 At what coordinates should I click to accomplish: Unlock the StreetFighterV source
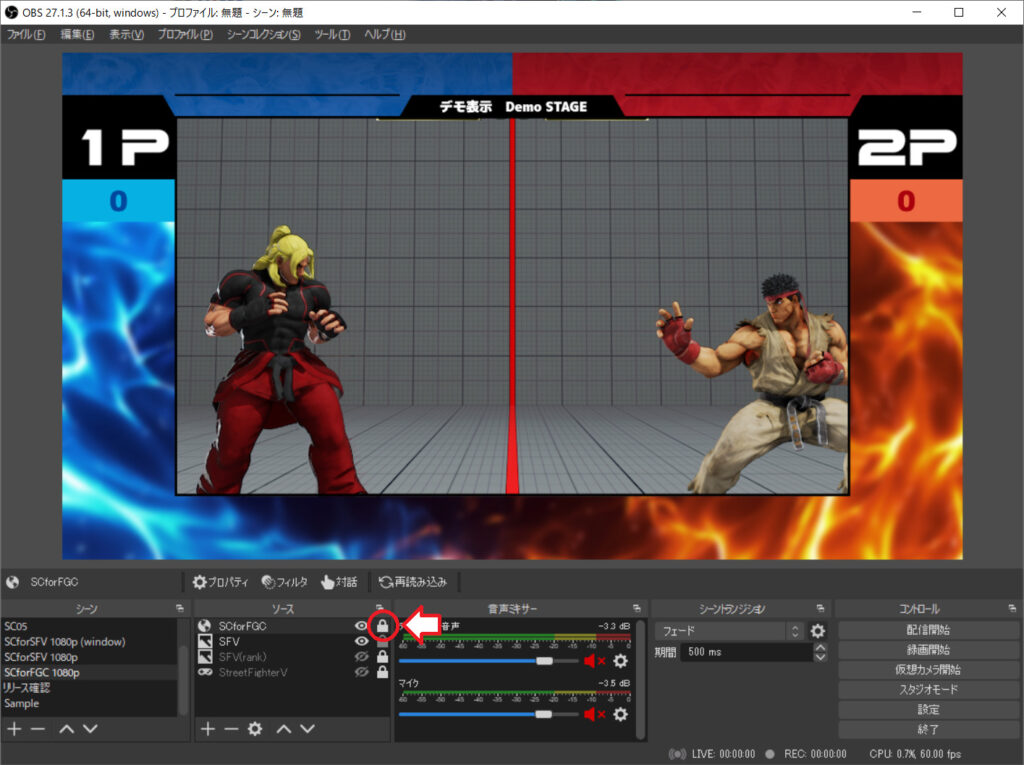pyautogui.click(x=383, y=672)
